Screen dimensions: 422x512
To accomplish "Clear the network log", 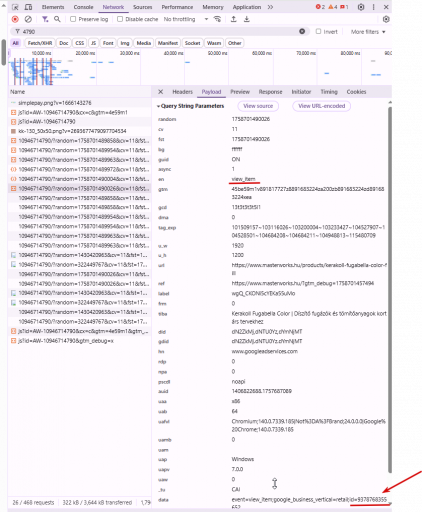I will pyautogui.click(x=28, y=19).
